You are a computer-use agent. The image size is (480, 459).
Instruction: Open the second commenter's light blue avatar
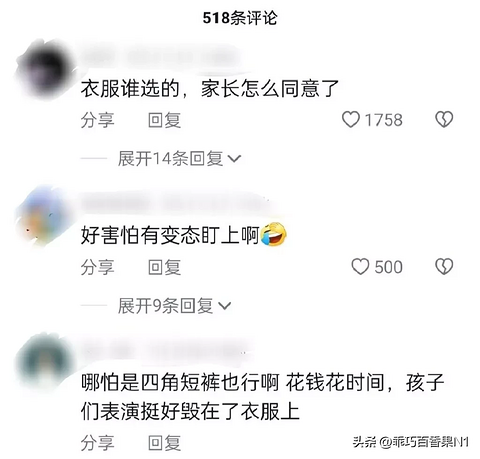click(x=45, y=216)
